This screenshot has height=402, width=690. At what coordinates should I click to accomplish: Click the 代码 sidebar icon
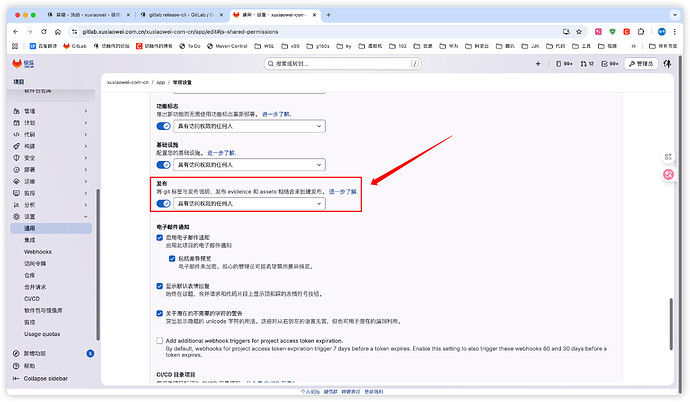coord(15,134)
